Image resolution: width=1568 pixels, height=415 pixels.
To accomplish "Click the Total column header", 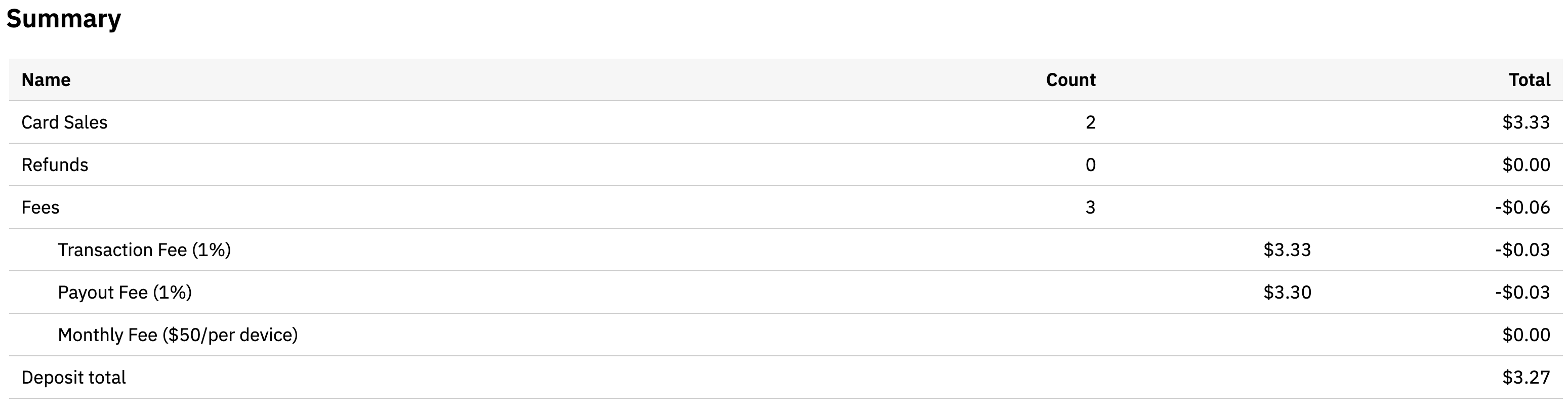I will pyautogui.click(x=1529, y=80).
